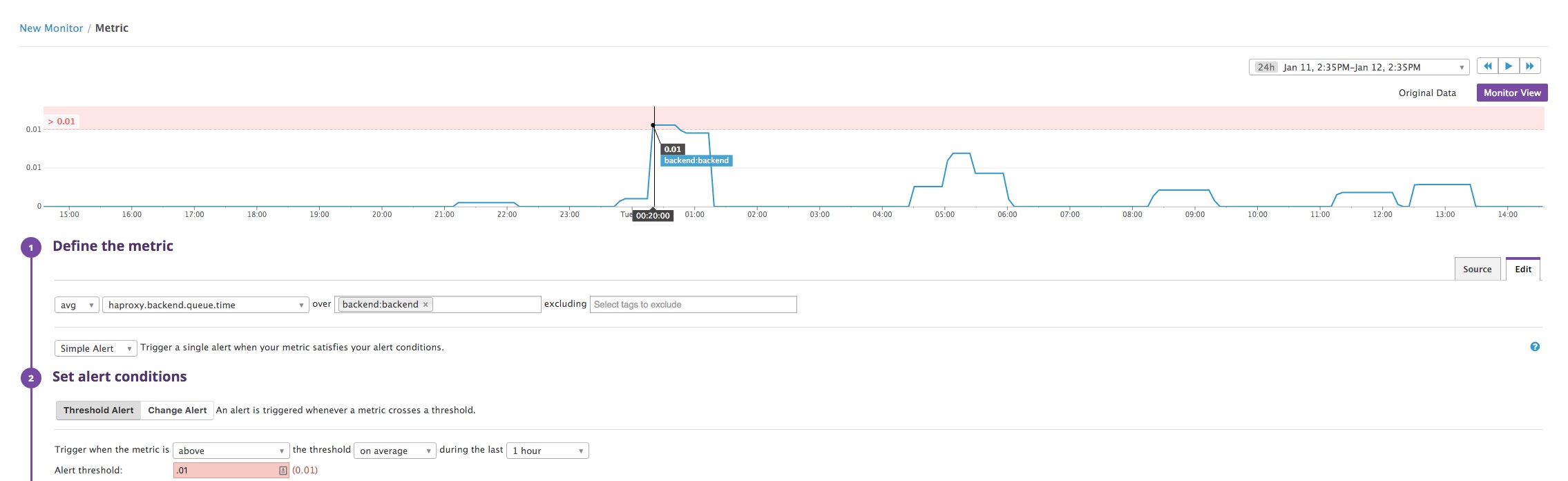
Task: Select Change Alert type
Action: pyautogui.click(x=177, y=411)
